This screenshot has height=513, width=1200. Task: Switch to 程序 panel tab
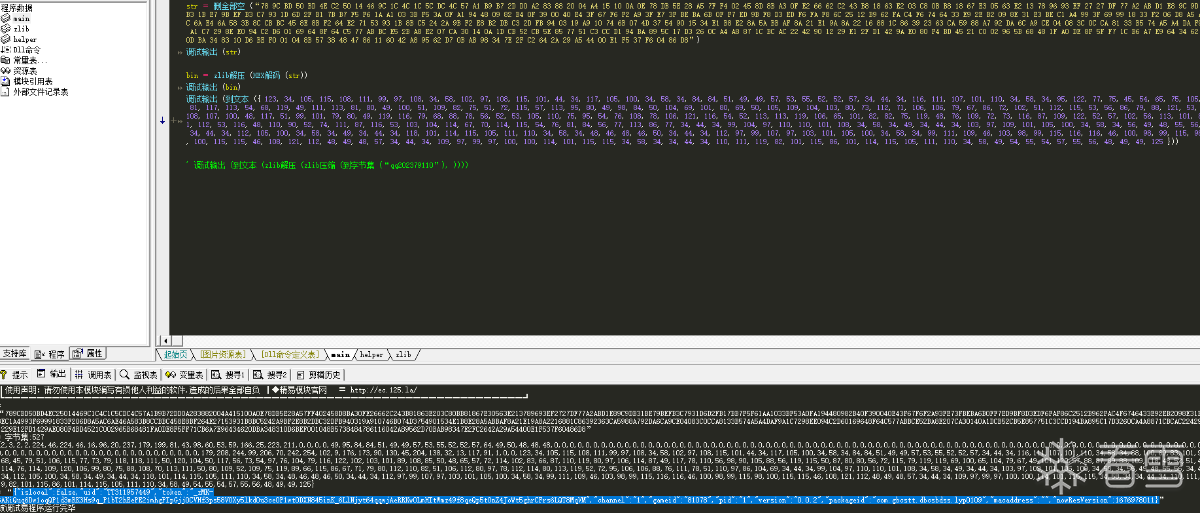coord(51,354)
